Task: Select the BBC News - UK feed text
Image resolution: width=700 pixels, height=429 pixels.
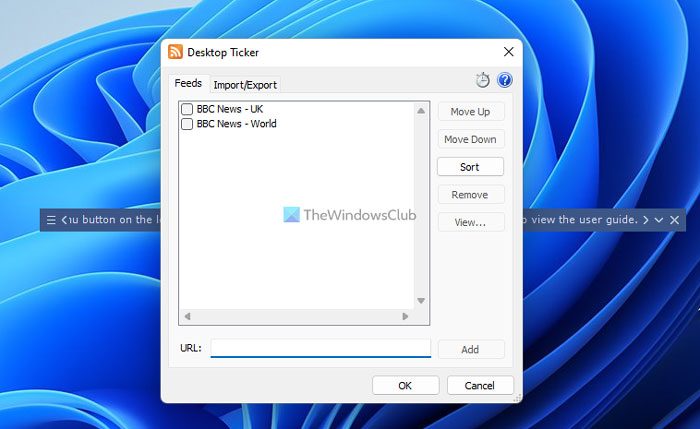Action: pos(230,109)
